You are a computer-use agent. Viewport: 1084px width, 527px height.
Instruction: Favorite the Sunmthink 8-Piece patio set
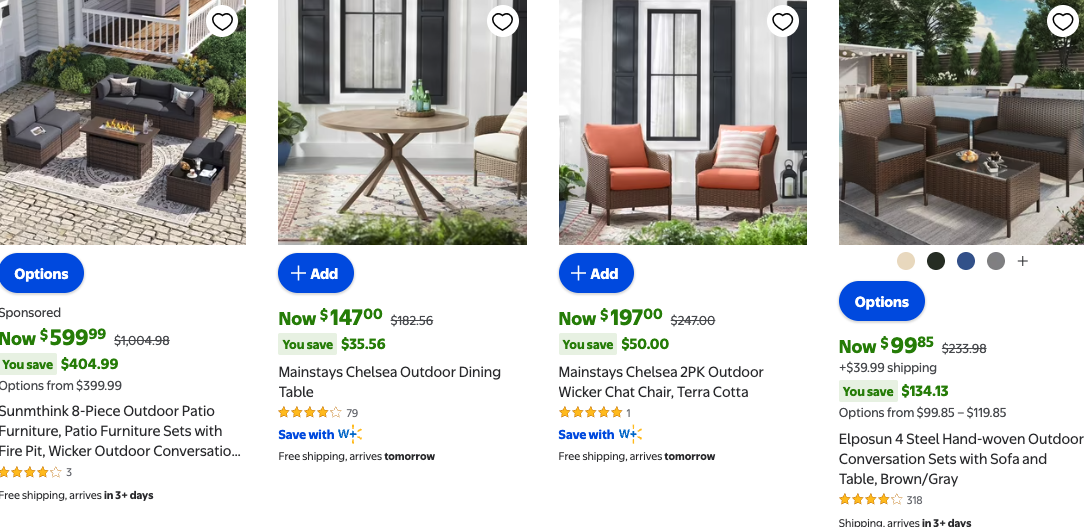click(x=222, y=21)
